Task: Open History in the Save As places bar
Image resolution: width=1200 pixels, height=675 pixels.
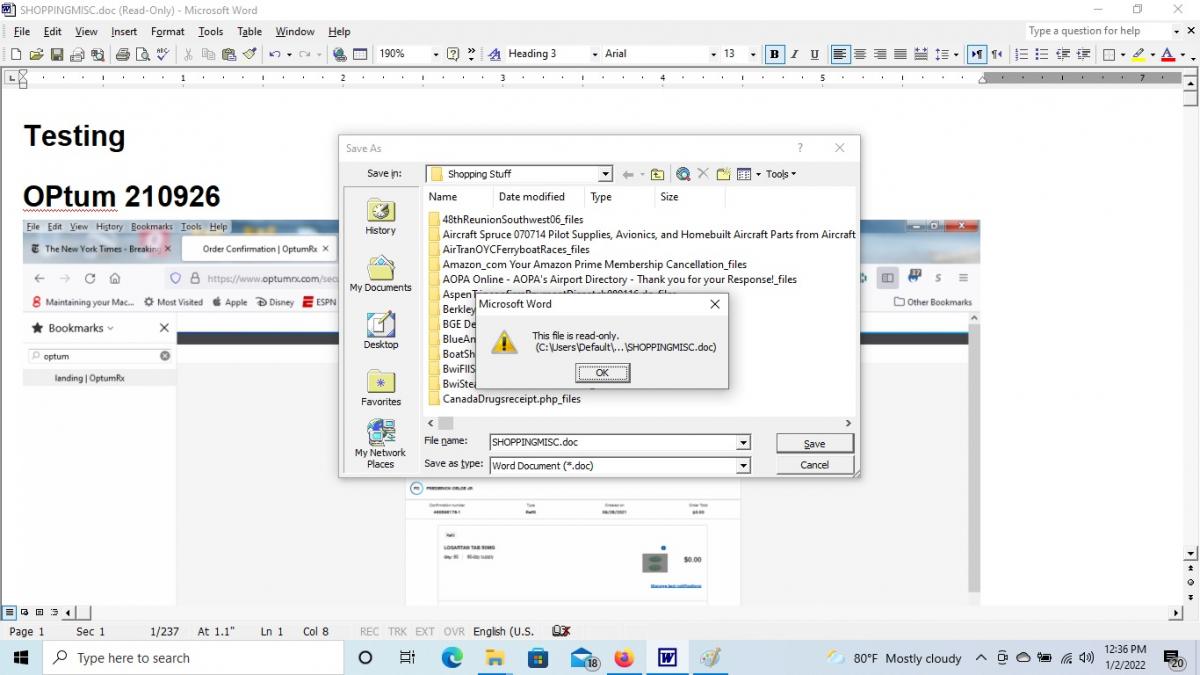Action: coord(380,216)
